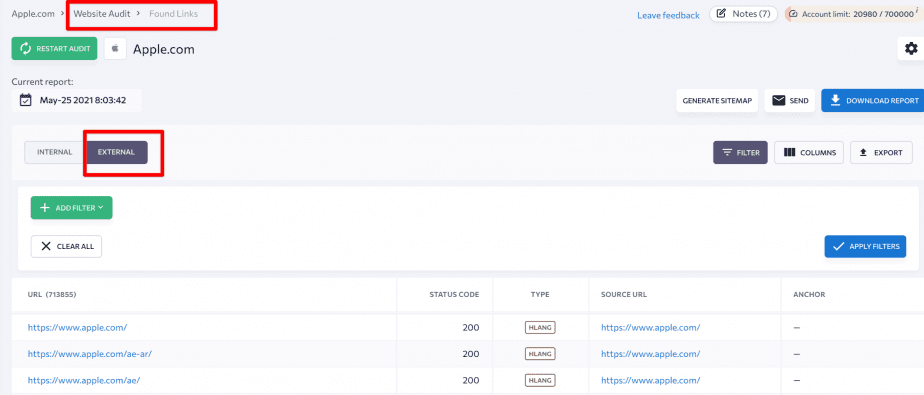Open the Add Filter dropdown

[71, 208]
